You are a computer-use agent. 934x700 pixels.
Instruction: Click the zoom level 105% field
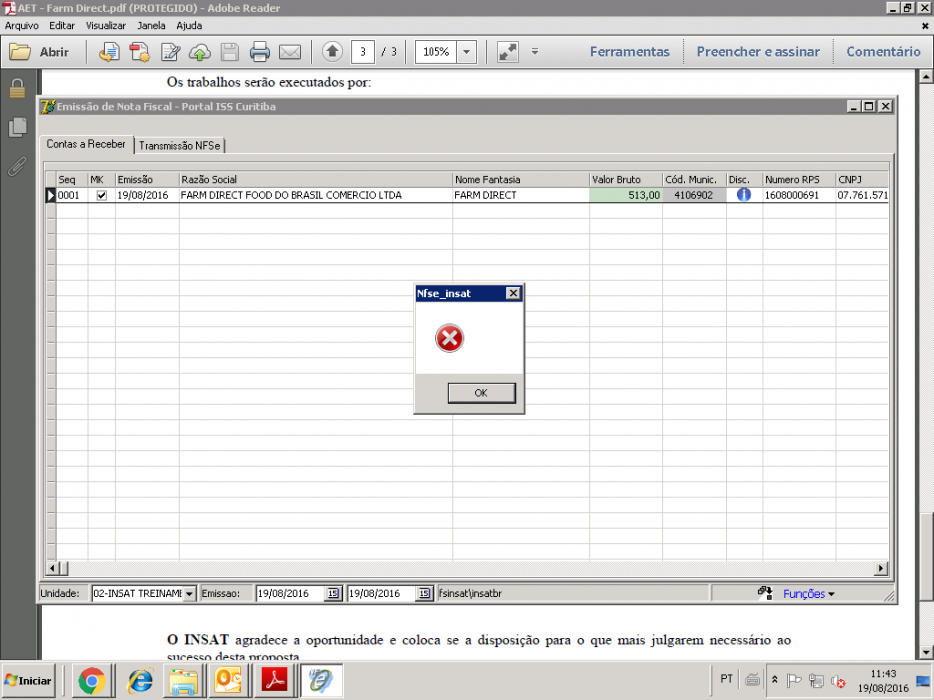coord(436,52)
